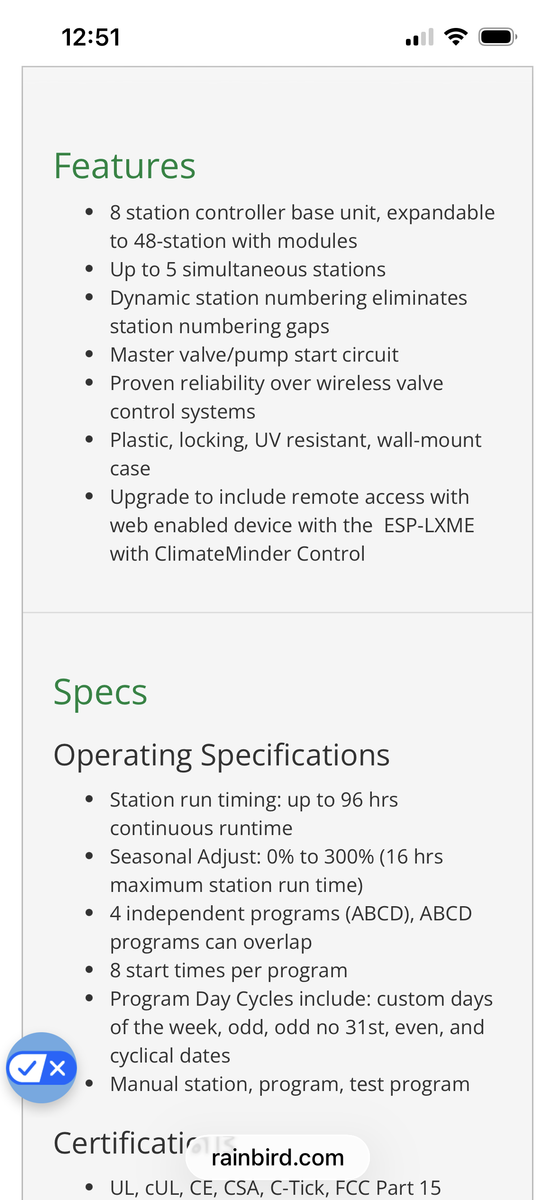The image size is (555, 1200).
Task: Tap 'Dynamic station numbering' feature bullet
Action: coord(288,312)
